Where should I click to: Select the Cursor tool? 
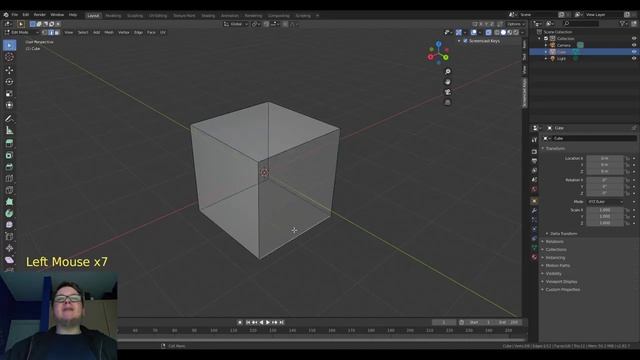(x=9, y=57)
